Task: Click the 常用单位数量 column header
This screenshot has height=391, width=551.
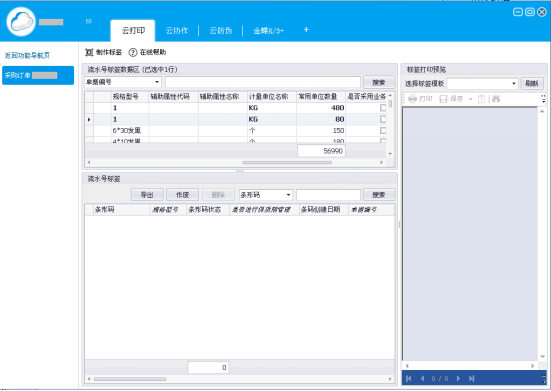Action: pyautogui.click(x=321, y=97)
